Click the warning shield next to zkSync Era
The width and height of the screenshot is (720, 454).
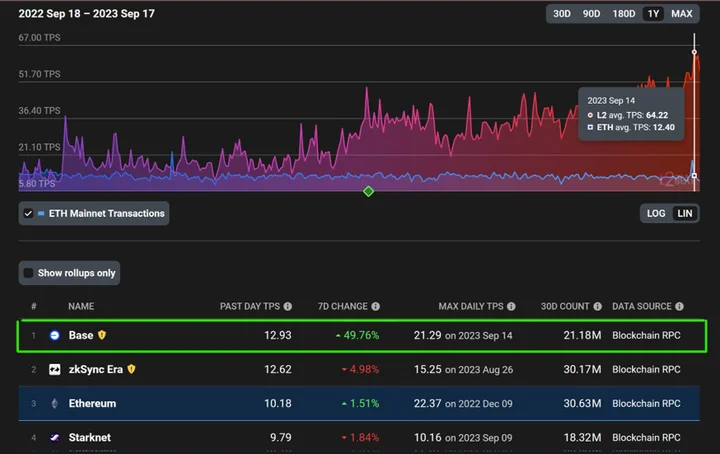coord(131,369)
